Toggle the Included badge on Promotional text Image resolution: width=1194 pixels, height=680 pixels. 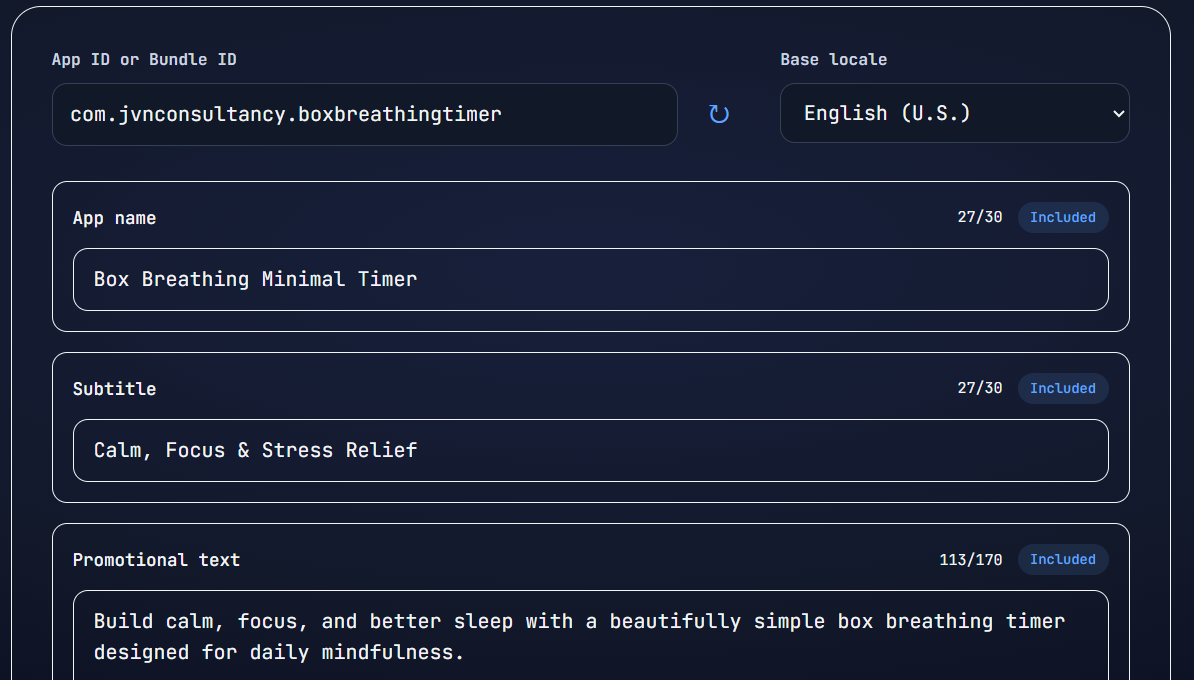[1062, 559]
